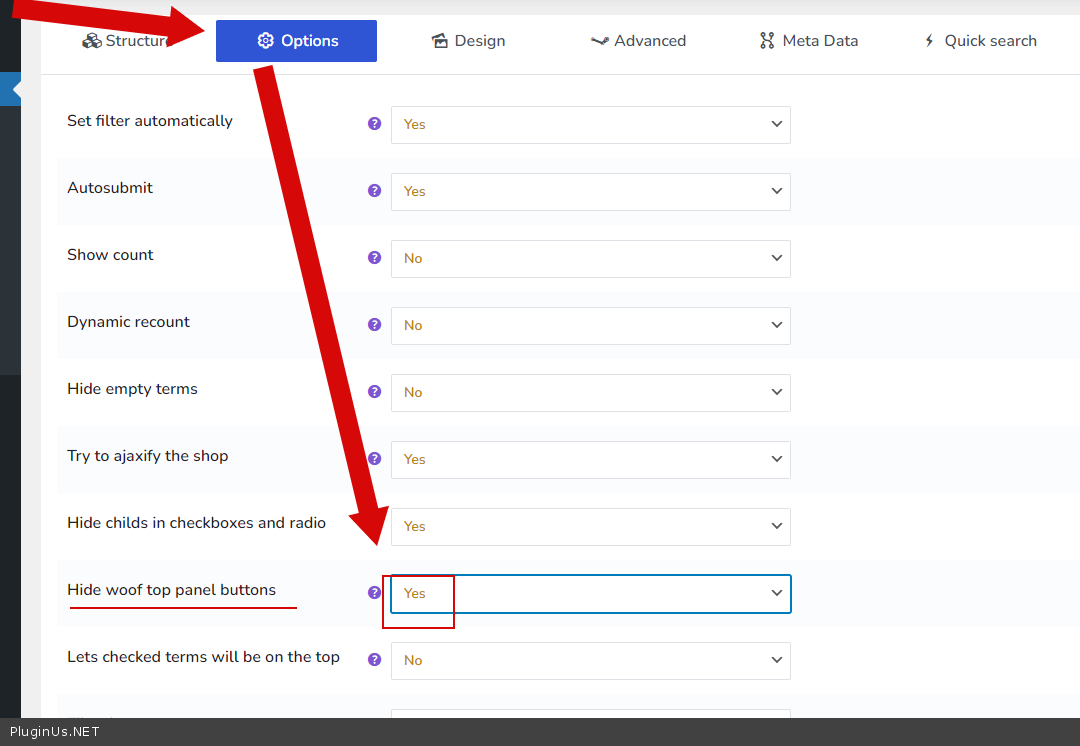Expand the Show count select box
The image size is (1080, 746).
click(590, 259)
